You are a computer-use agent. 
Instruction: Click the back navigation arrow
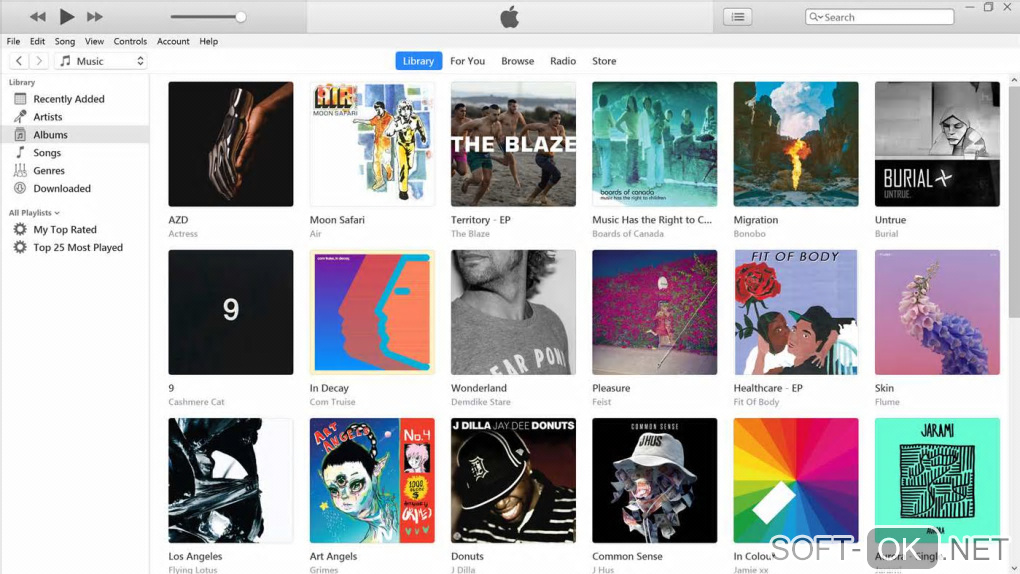pyautogui.click(x=19, y=61)
